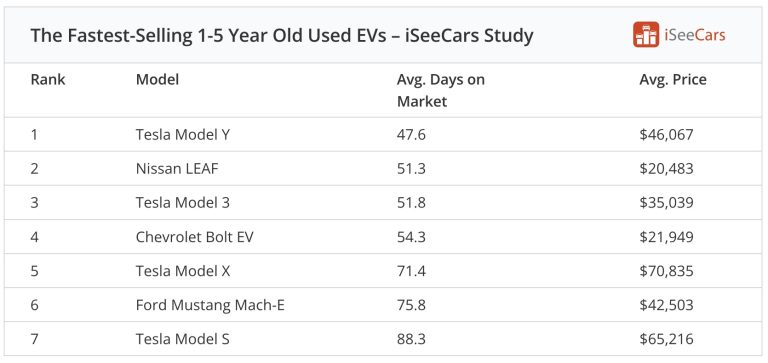Screen dimensions: 768x363
Task: Click the iSeeCars logo icon
Action: coord(646,35)
